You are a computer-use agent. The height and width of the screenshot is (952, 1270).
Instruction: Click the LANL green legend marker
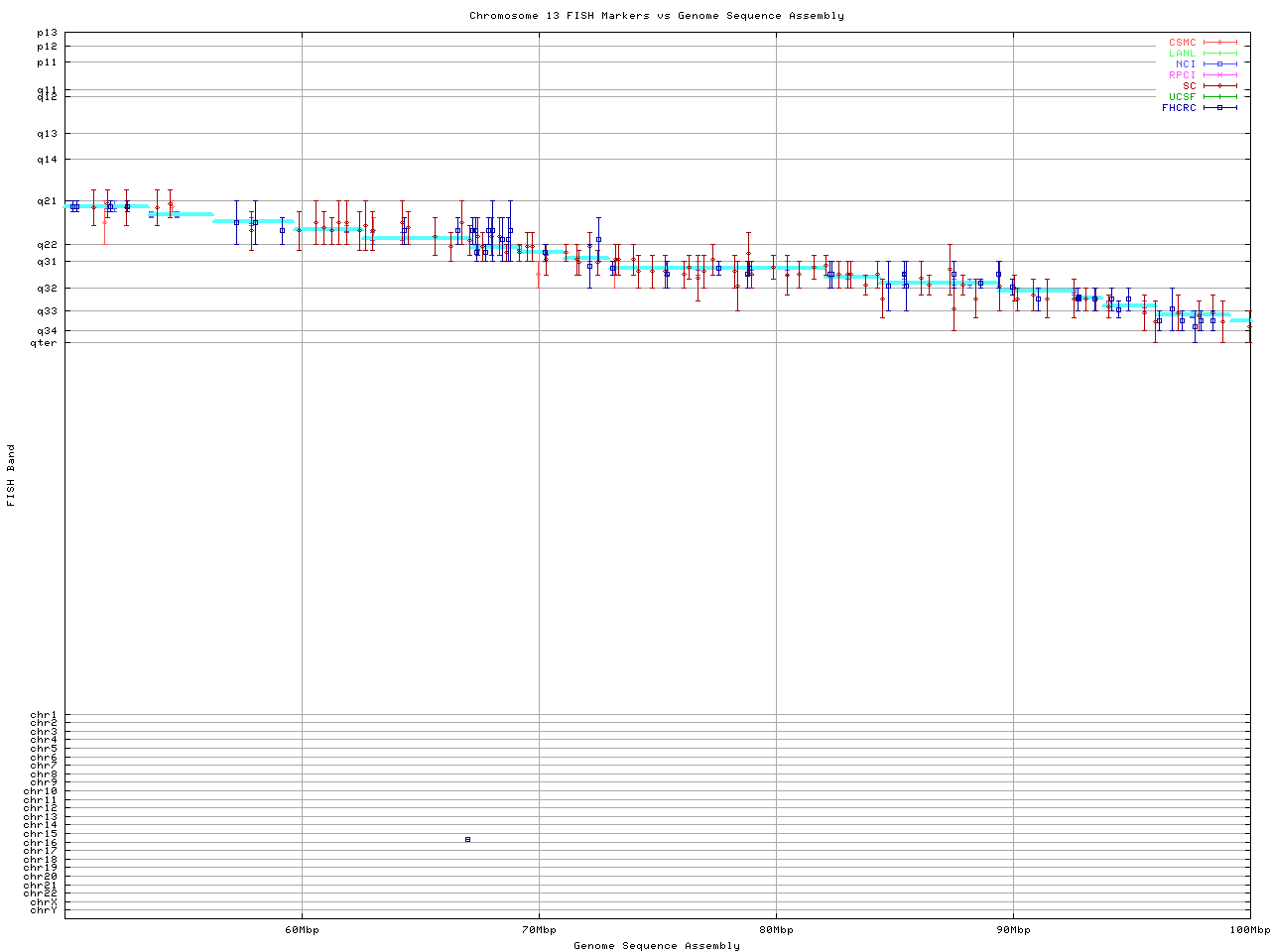coord(1219,54)
